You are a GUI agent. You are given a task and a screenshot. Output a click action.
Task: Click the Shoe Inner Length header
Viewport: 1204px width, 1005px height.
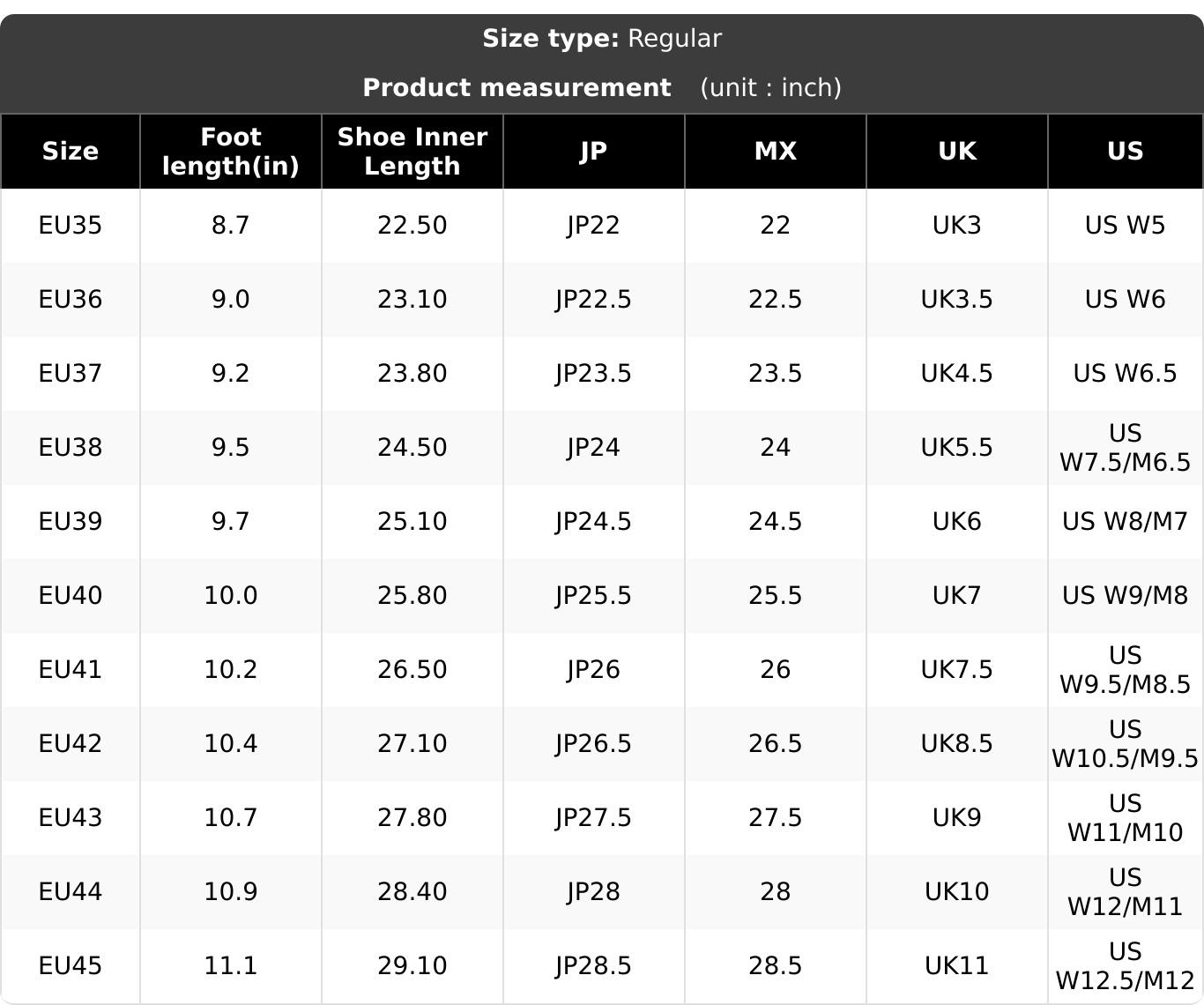412,152
